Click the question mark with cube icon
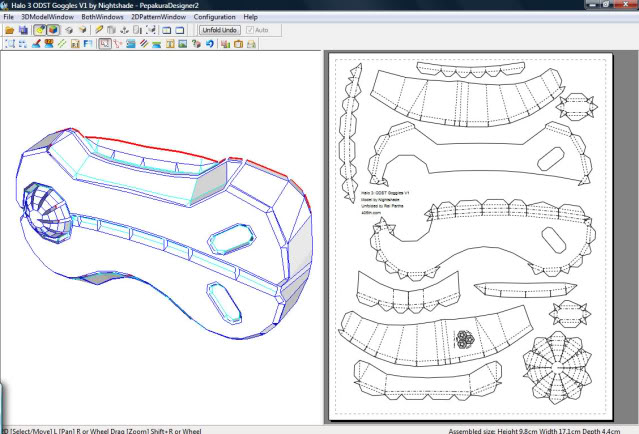Screen dimensions: 639x434 (196, 44)
